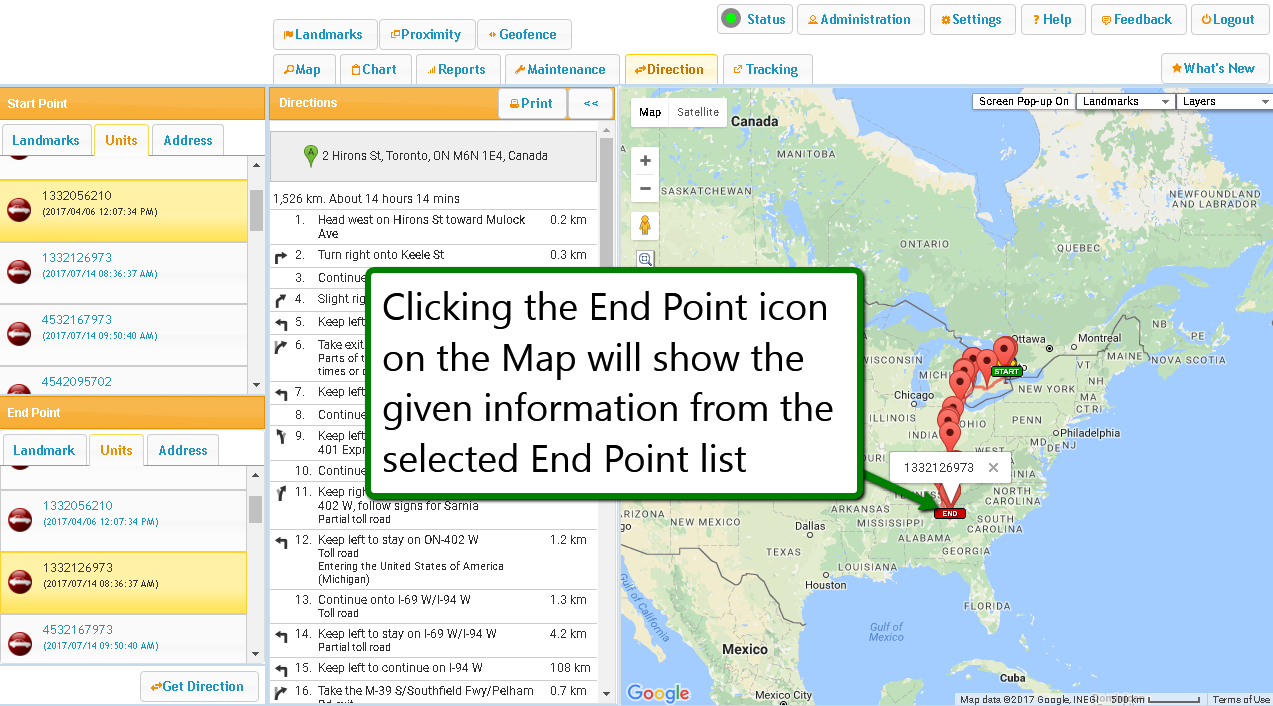
Task: Open the Layers dropdown on map
Action: pos(1223,102)
